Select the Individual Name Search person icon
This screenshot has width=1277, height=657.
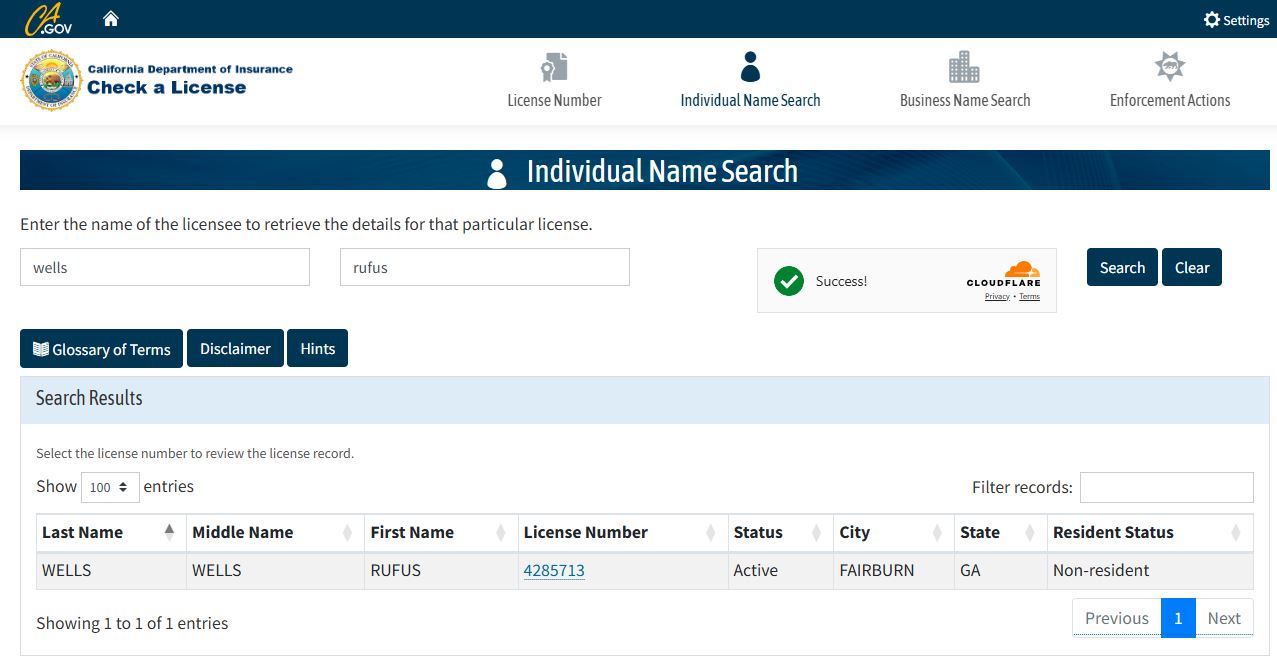coord(750,67)
